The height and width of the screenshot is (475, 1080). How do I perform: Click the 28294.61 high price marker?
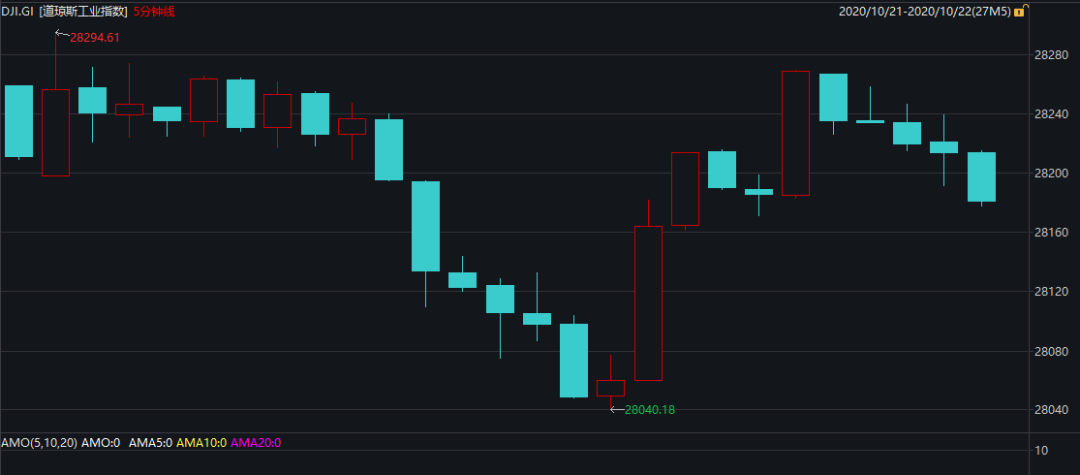pos(94,37)
